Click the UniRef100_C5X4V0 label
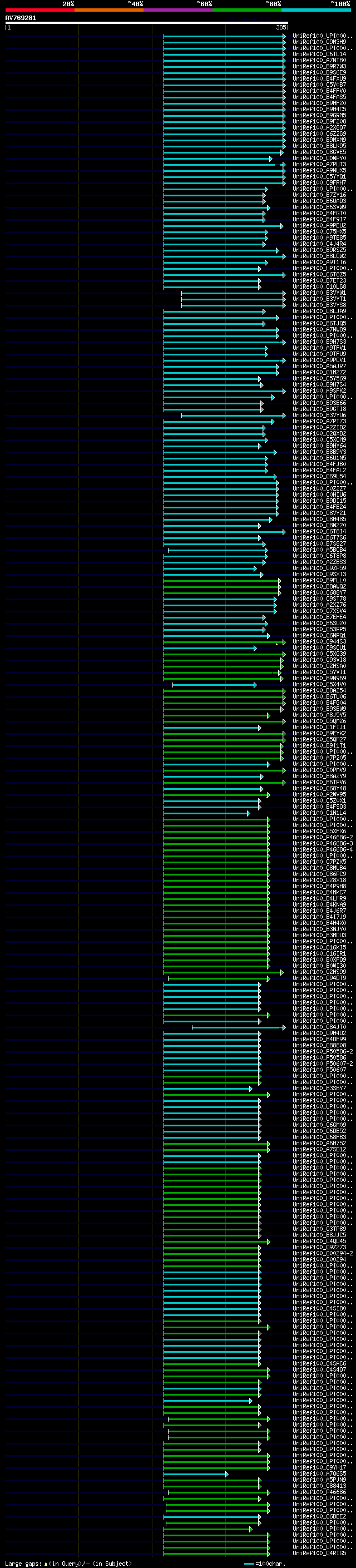Image resolution: width=356 pixels, height=1568 pixels. (319, 684)
